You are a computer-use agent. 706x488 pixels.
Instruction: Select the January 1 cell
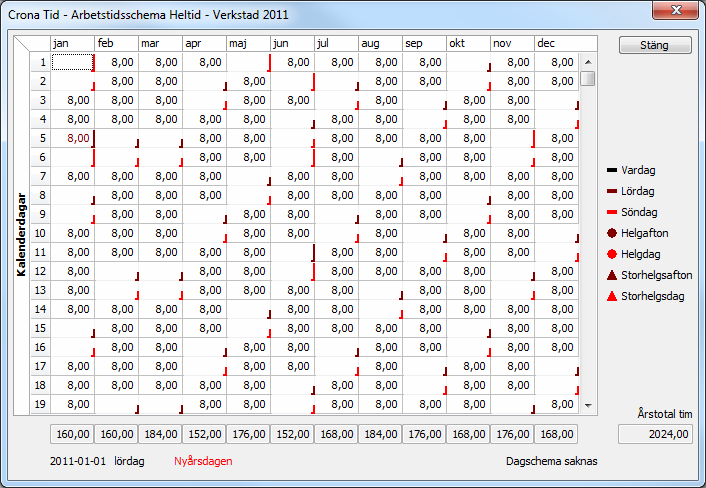[x=72, y=62]
